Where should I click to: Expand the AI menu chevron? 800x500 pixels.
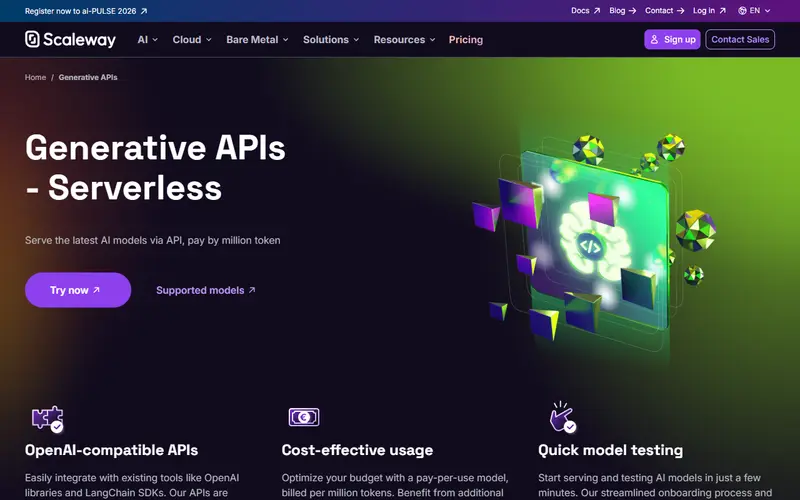point(155,40)
